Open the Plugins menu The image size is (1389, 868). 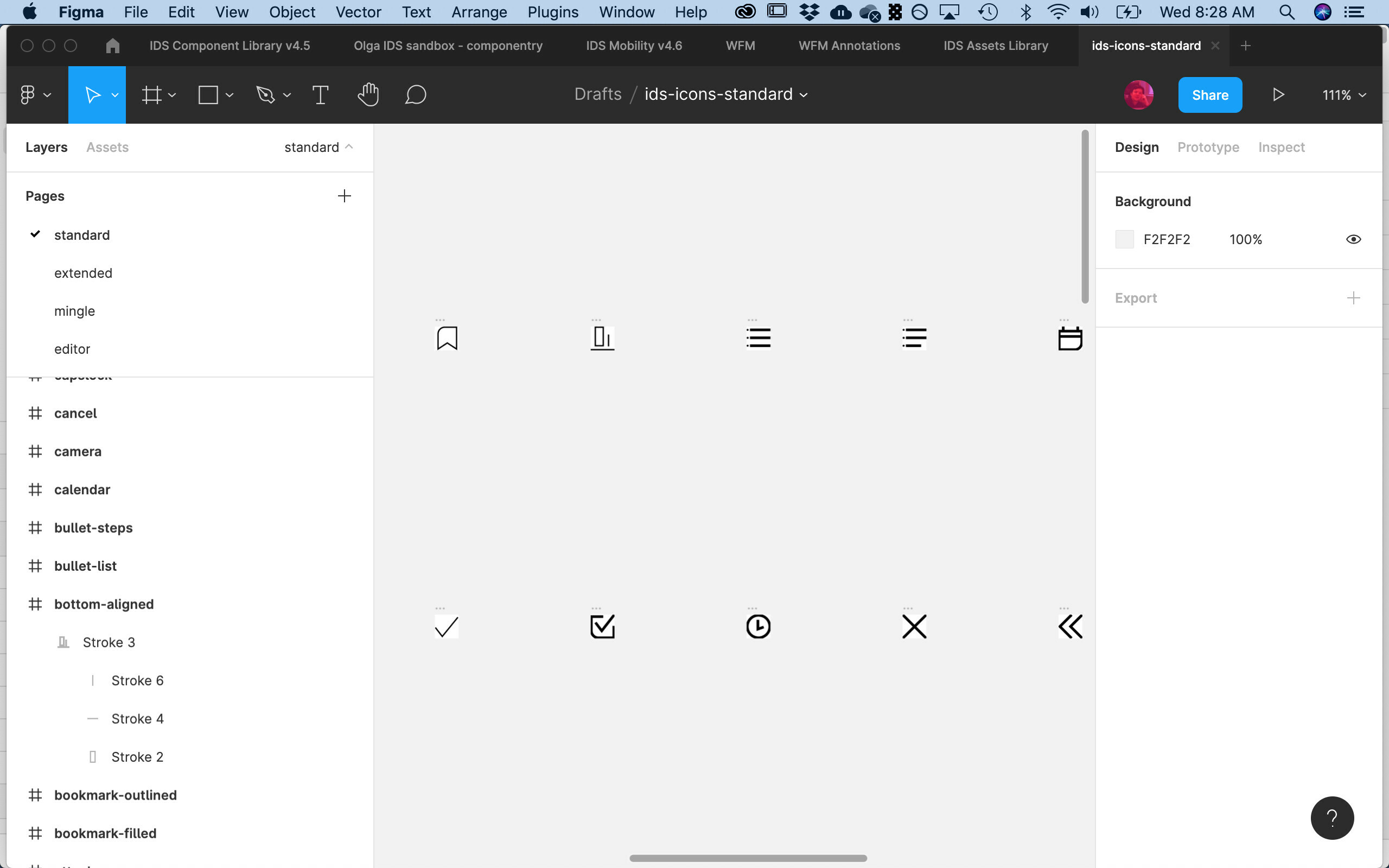point(553,12)
